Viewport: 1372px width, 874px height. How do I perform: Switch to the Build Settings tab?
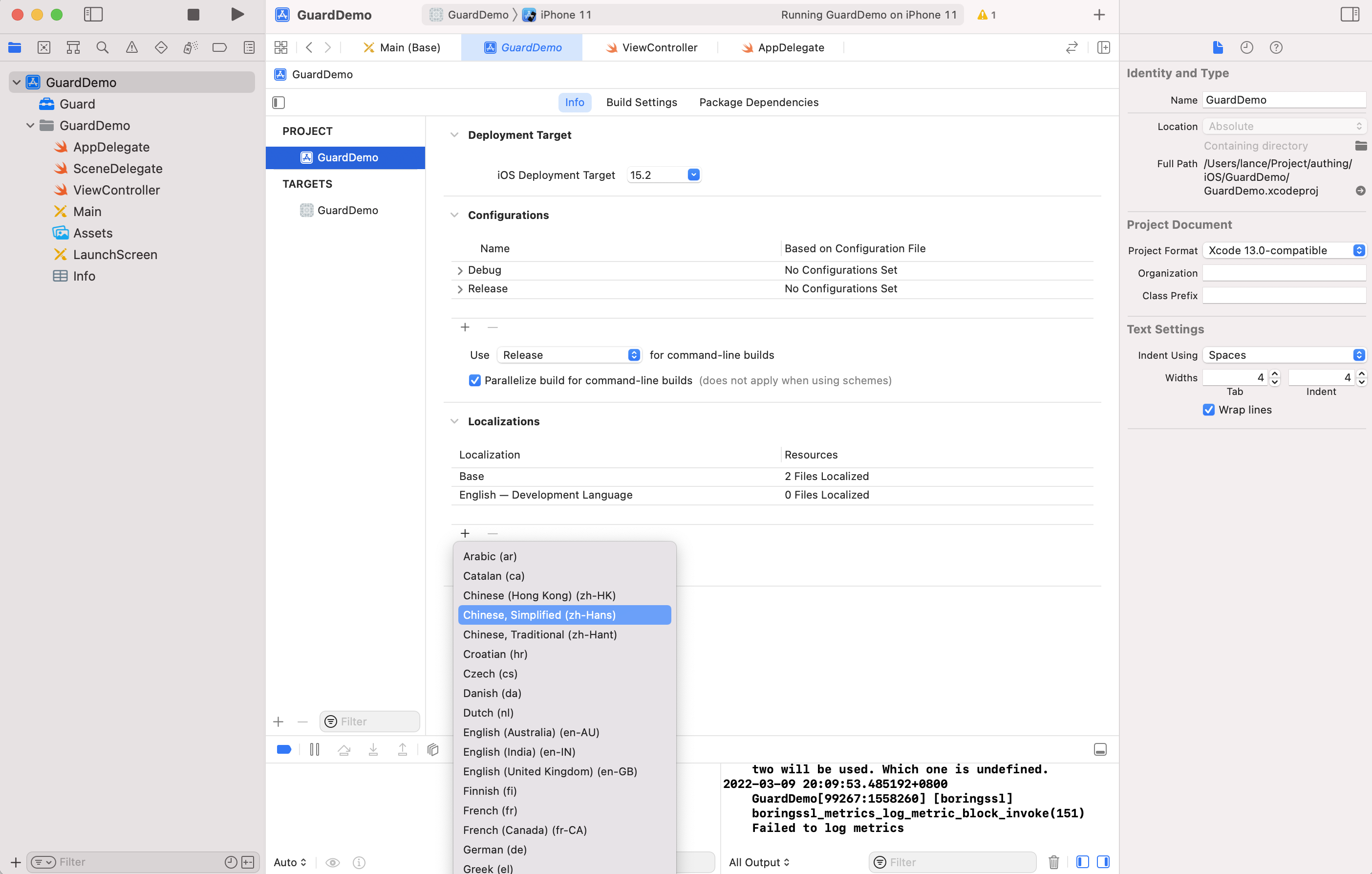pos(641,102)
